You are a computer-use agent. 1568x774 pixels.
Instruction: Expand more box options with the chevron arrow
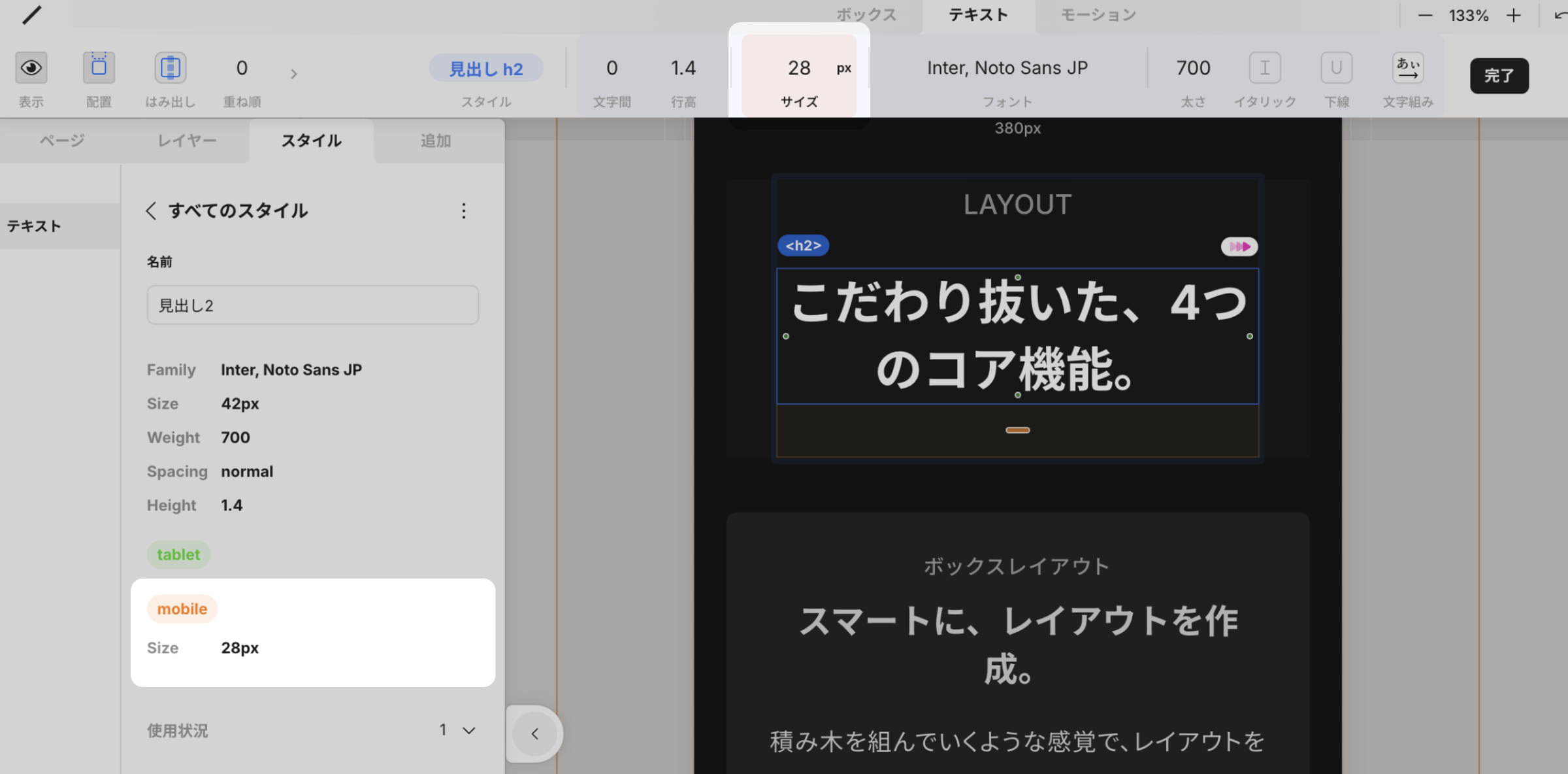tap(294, 74)
